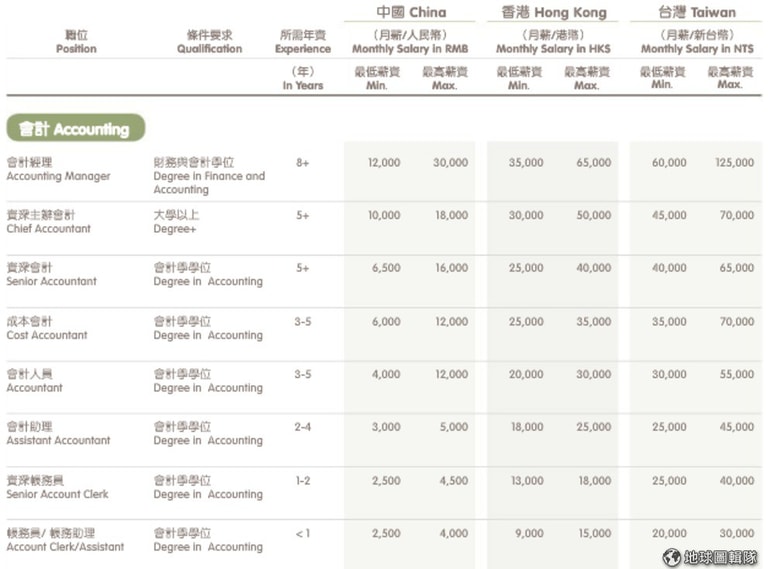Select the Taiwan column header

tap(697, 12)
